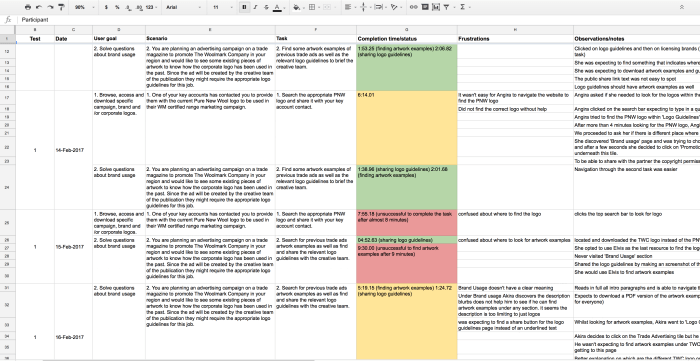
Task: Toggle bold formatting
Action: (244, 7)
